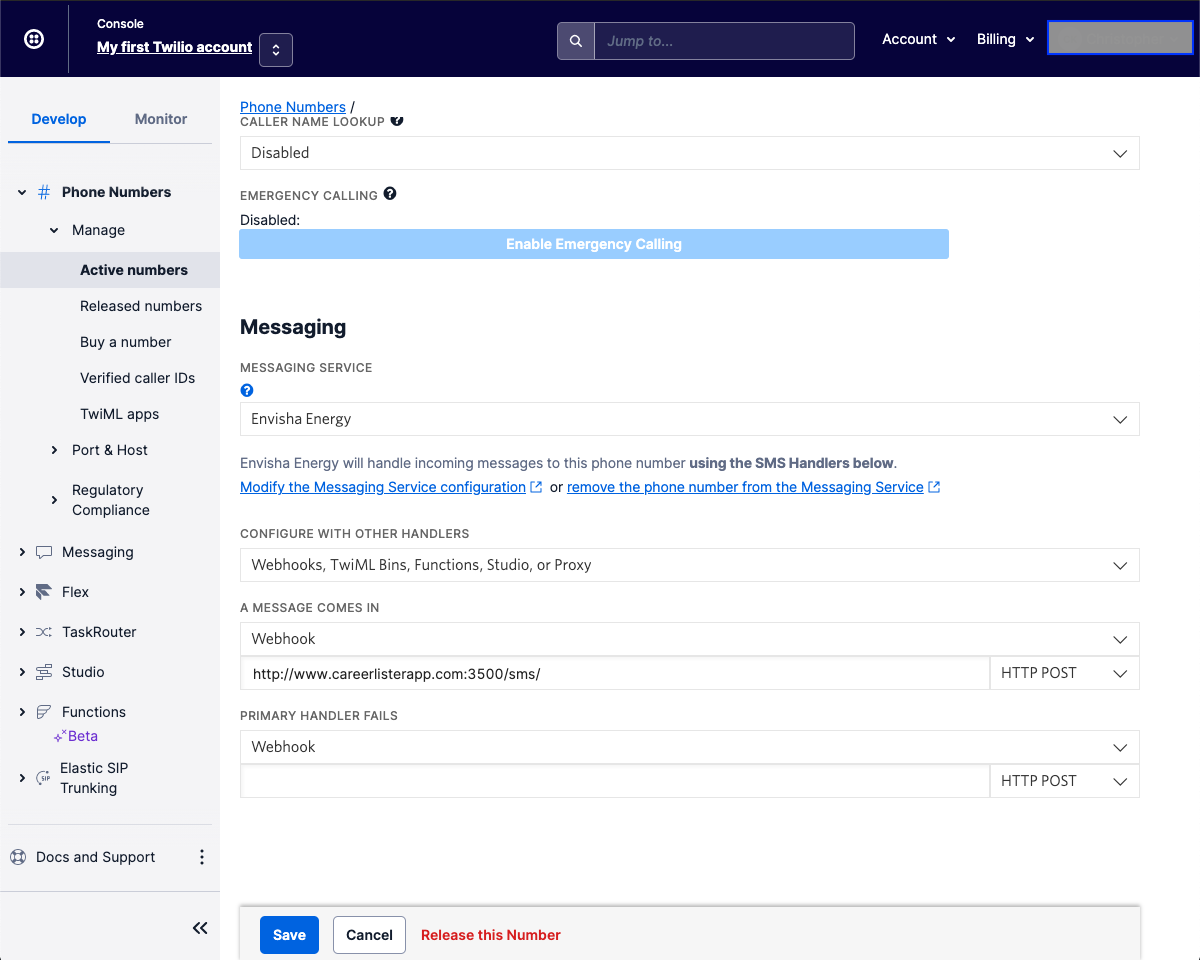Open the Docs and Support three-dot menu
Screen dimensions: 1200x960
[202, 857]
